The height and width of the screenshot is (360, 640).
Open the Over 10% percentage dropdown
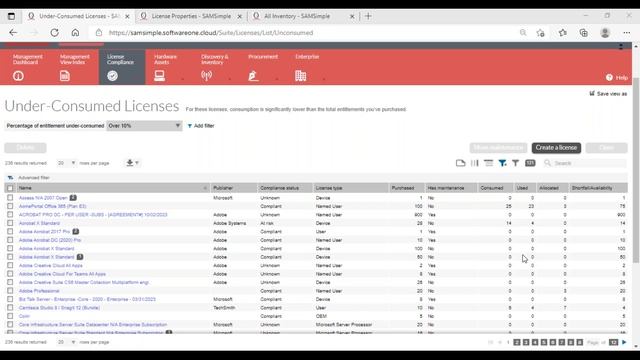click(144, 126)
